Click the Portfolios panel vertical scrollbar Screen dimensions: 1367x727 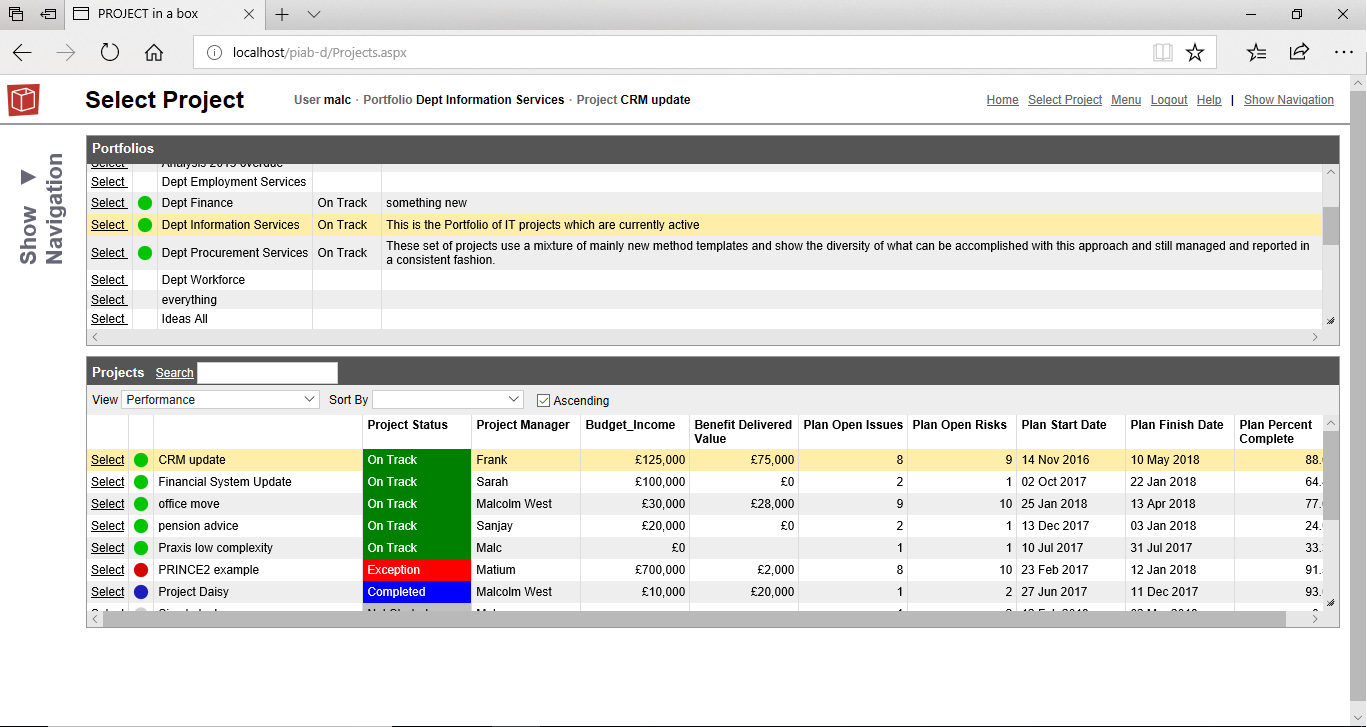[x=1330, y=247]
